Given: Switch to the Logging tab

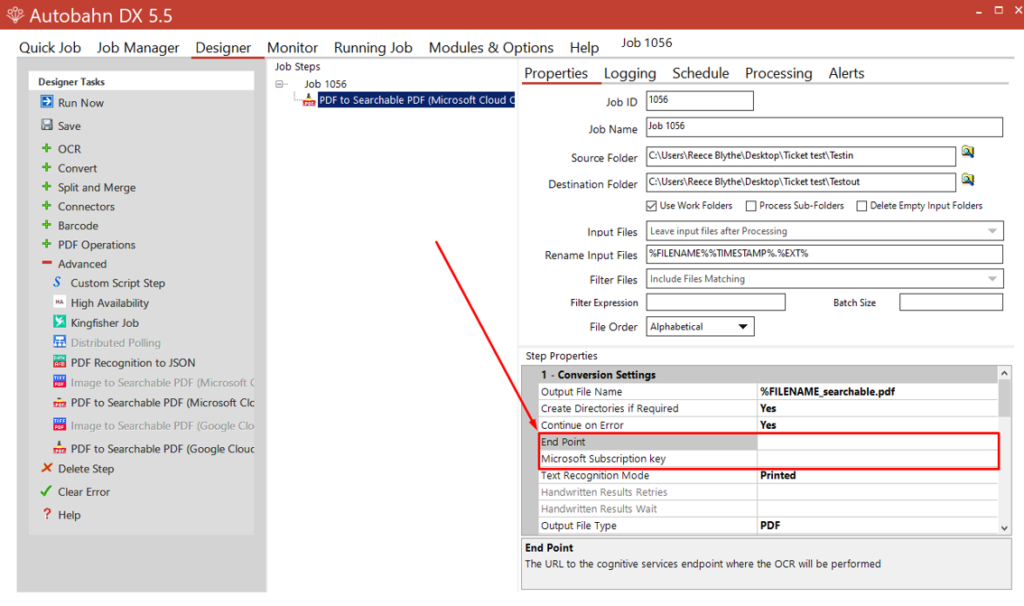Looking at the screenshot, I should 630,73.
